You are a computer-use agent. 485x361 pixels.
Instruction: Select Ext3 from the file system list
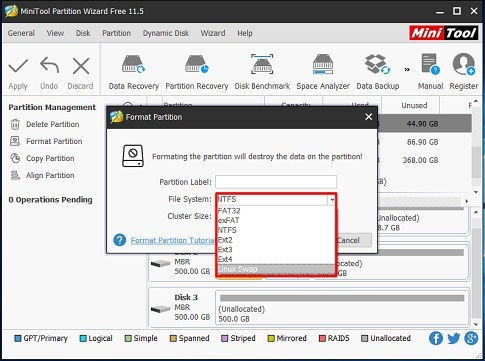click(275, 249)
